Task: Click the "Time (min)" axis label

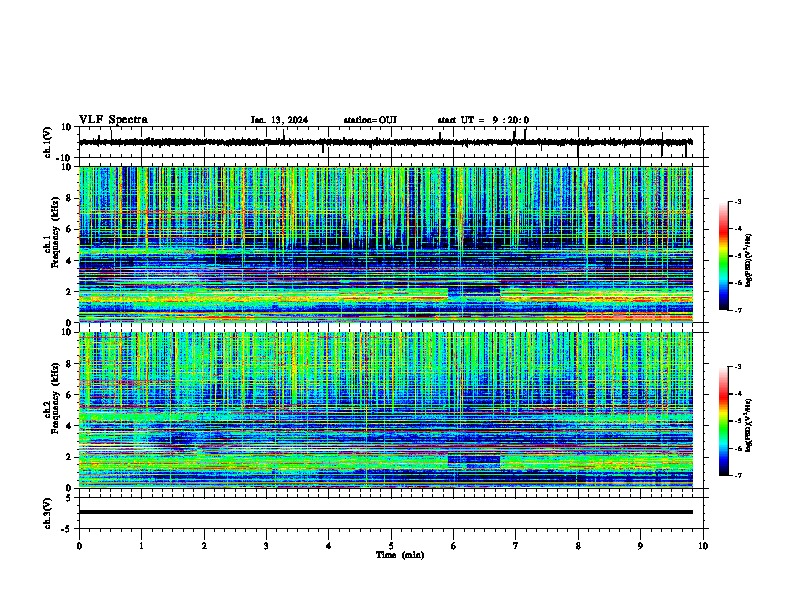Action: pyautogui.click(x=400, y=555)
